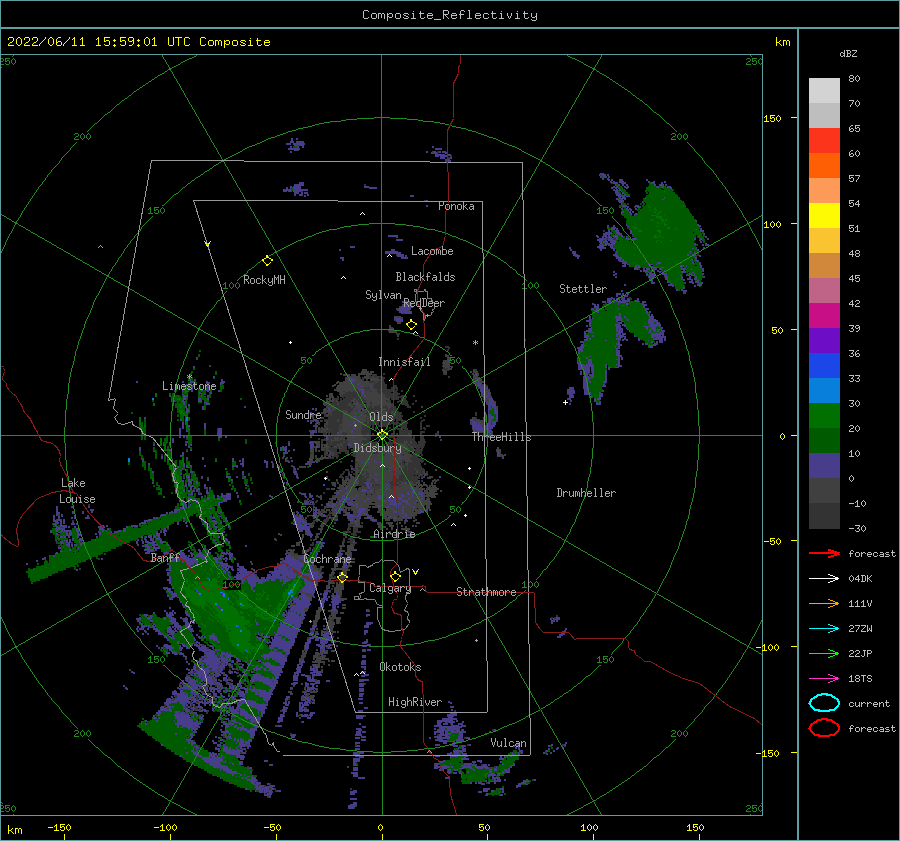Viewport: 900px width, 841px height.
Task: Click the Lacombe city label
Action: pos(432,251)
